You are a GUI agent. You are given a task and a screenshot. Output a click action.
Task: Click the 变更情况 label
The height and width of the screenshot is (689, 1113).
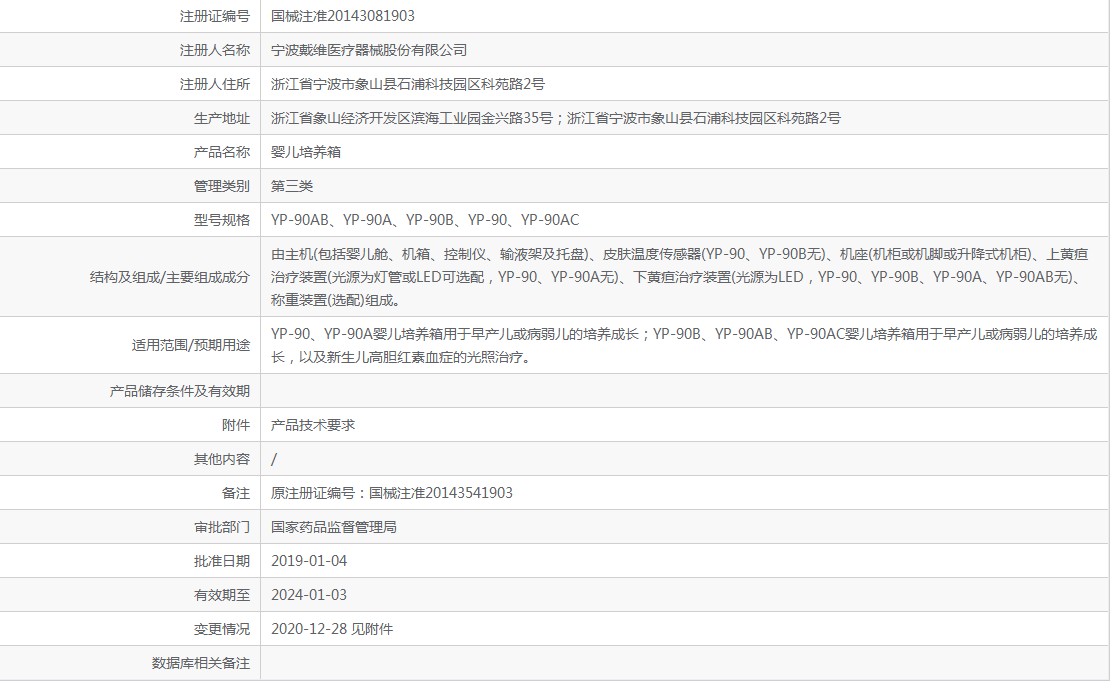[x=221, y=629]
